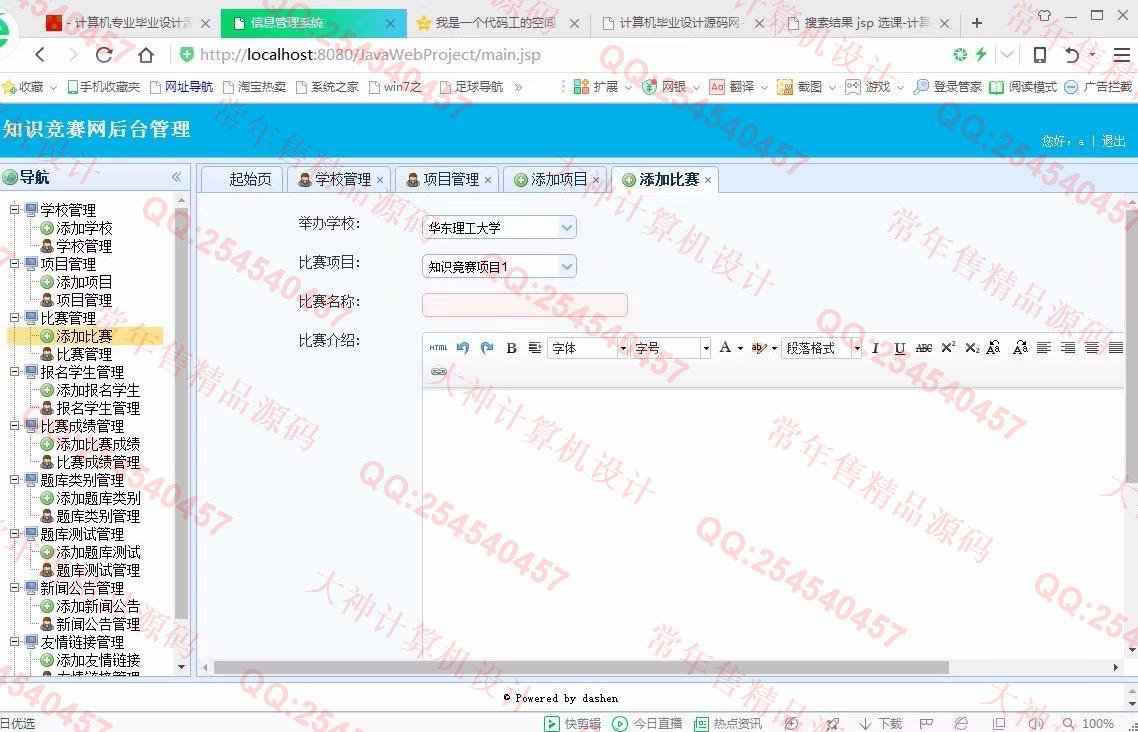Collapse the 题库类别管理 tree node
Image resolution: width=1138 pixels, height=732 pixels.
coord(14,480)
